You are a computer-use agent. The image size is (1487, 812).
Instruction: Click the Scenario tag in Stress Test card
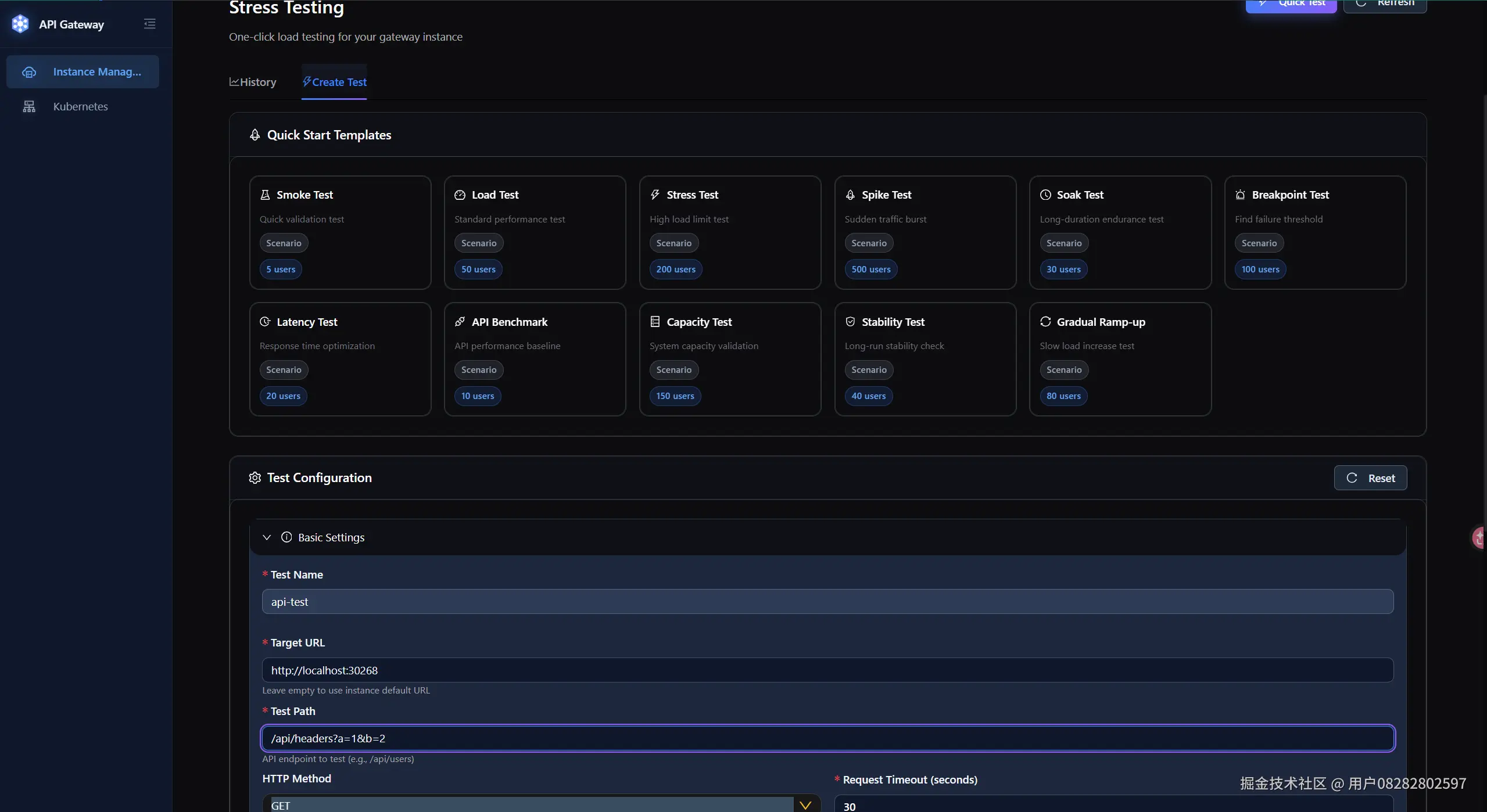pos(674,243)
